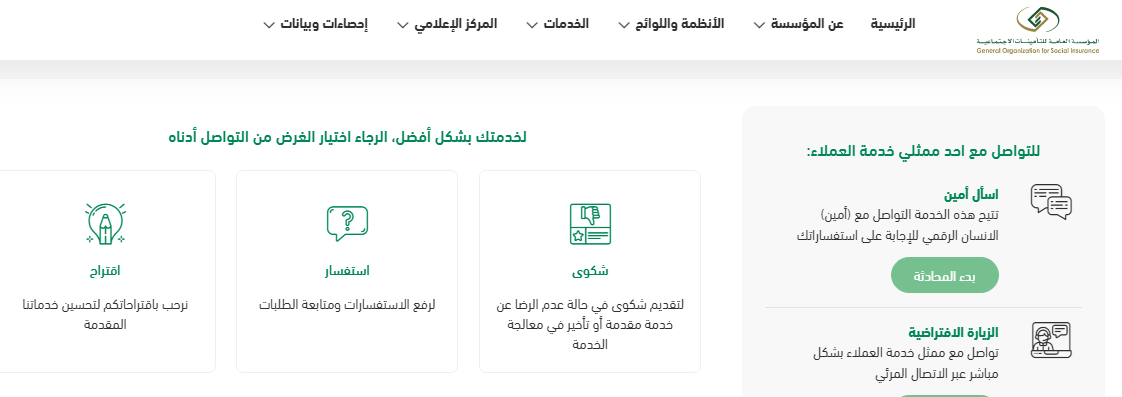Click the GOSI logo in the header
1122x397 pixels.
[1038, 29]
